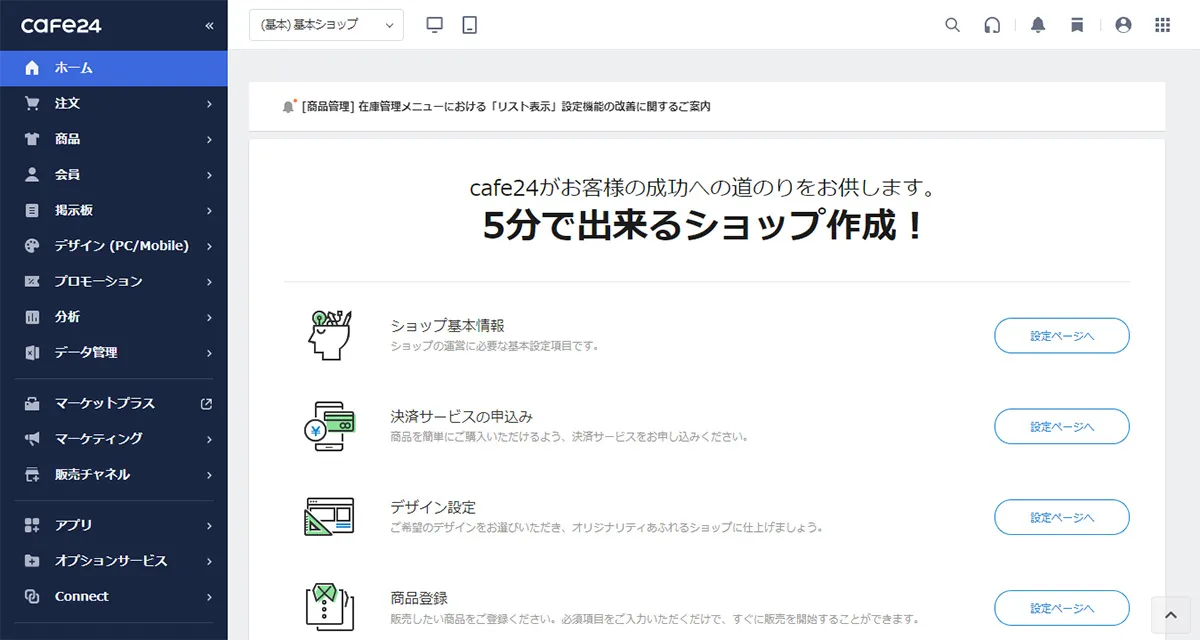Click the cafe24 logo in sidebar
The width and height of the screenshot is (1200, 640).
click(62, 25)
